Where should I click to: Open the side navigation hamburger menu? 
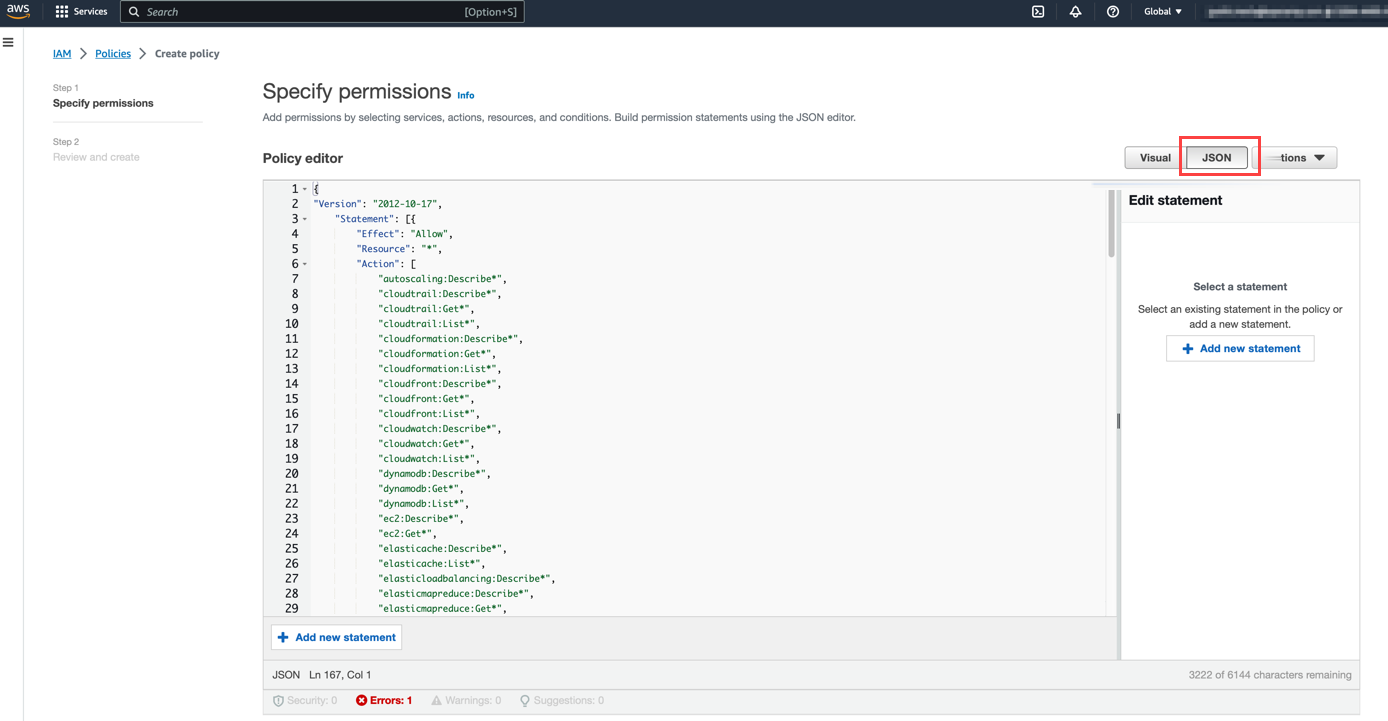pos(8,43)
